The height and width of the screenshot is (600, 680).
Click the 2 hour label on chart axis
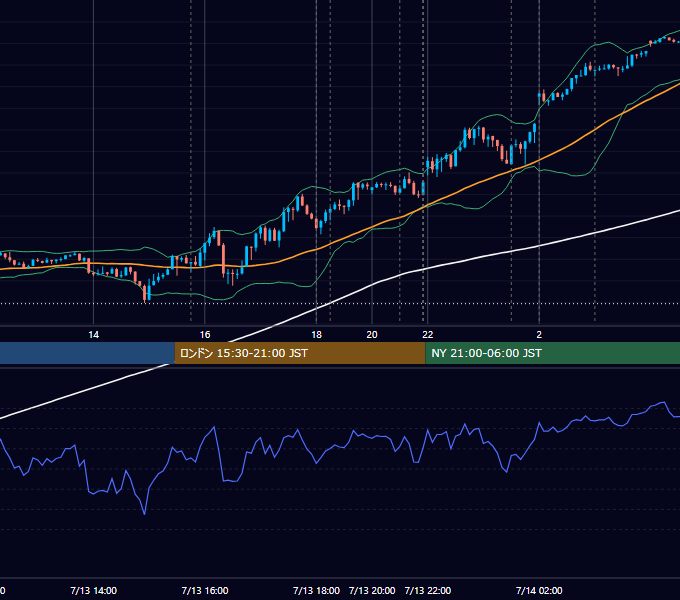pyautogui.click(x=539, y=335)
